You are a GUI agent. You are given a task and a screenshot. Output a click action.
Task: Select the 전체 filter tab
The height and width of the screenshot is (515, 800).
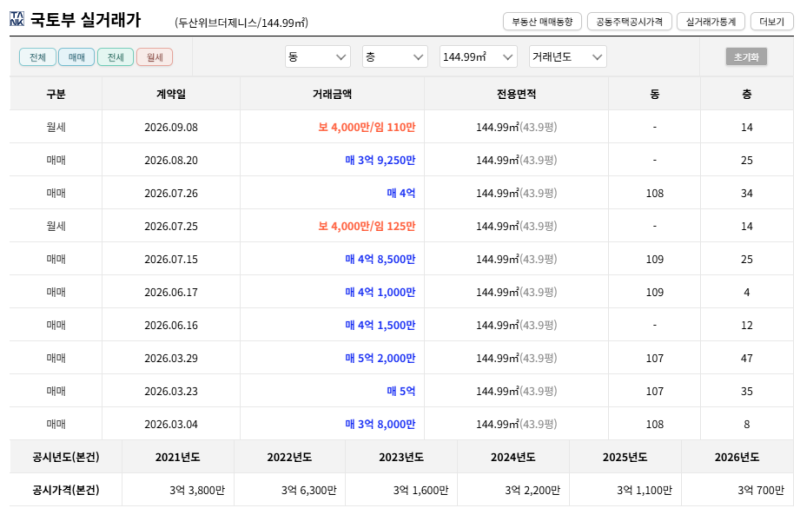(x=38, y=57)
